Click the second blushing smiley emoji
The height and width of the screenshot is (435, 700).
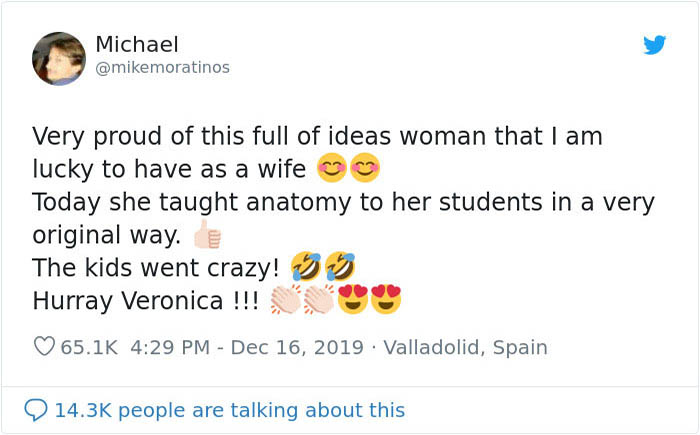point(365,168)
